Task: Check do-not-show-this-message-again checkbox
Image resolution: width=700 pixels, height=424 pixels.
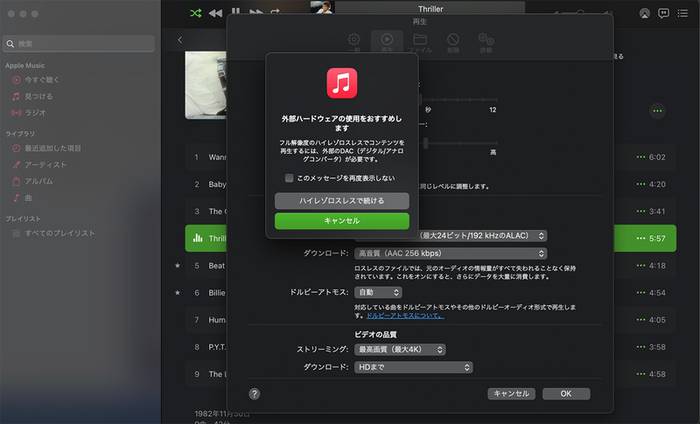Action: pos(289,178)
